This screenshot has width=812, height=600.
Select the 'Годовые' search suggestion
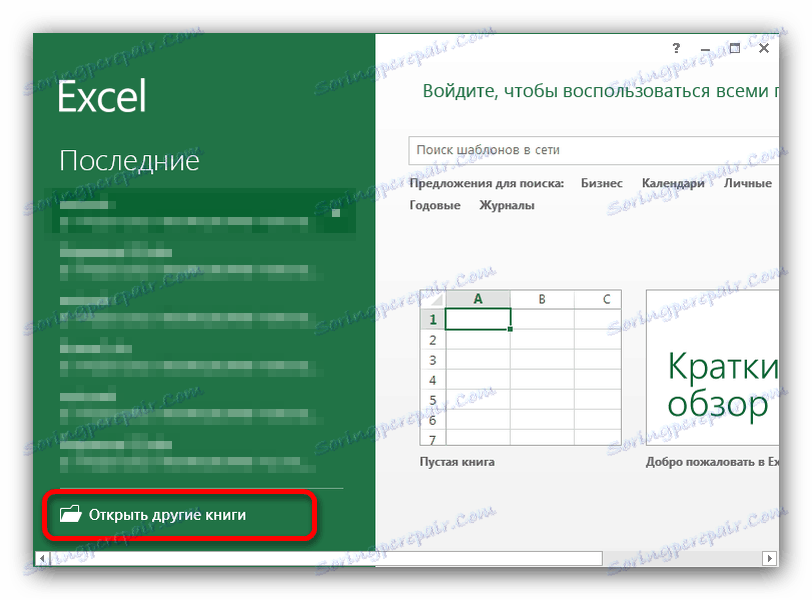(434, 206)
